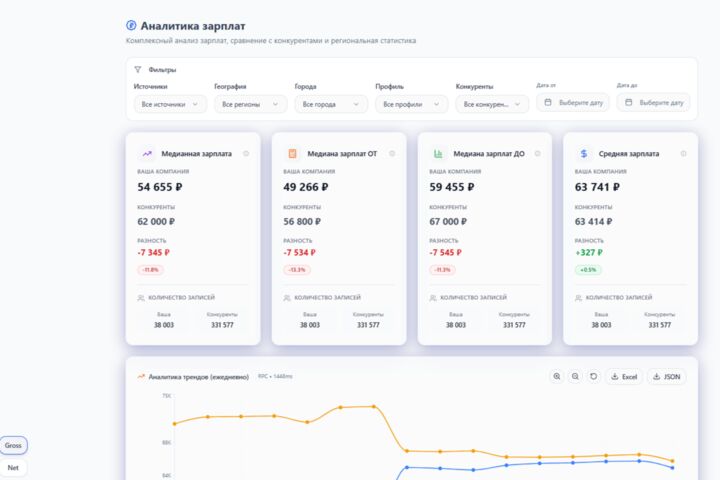Click the last blue line point on chart

pyautogui.click(x=673, y=468)
